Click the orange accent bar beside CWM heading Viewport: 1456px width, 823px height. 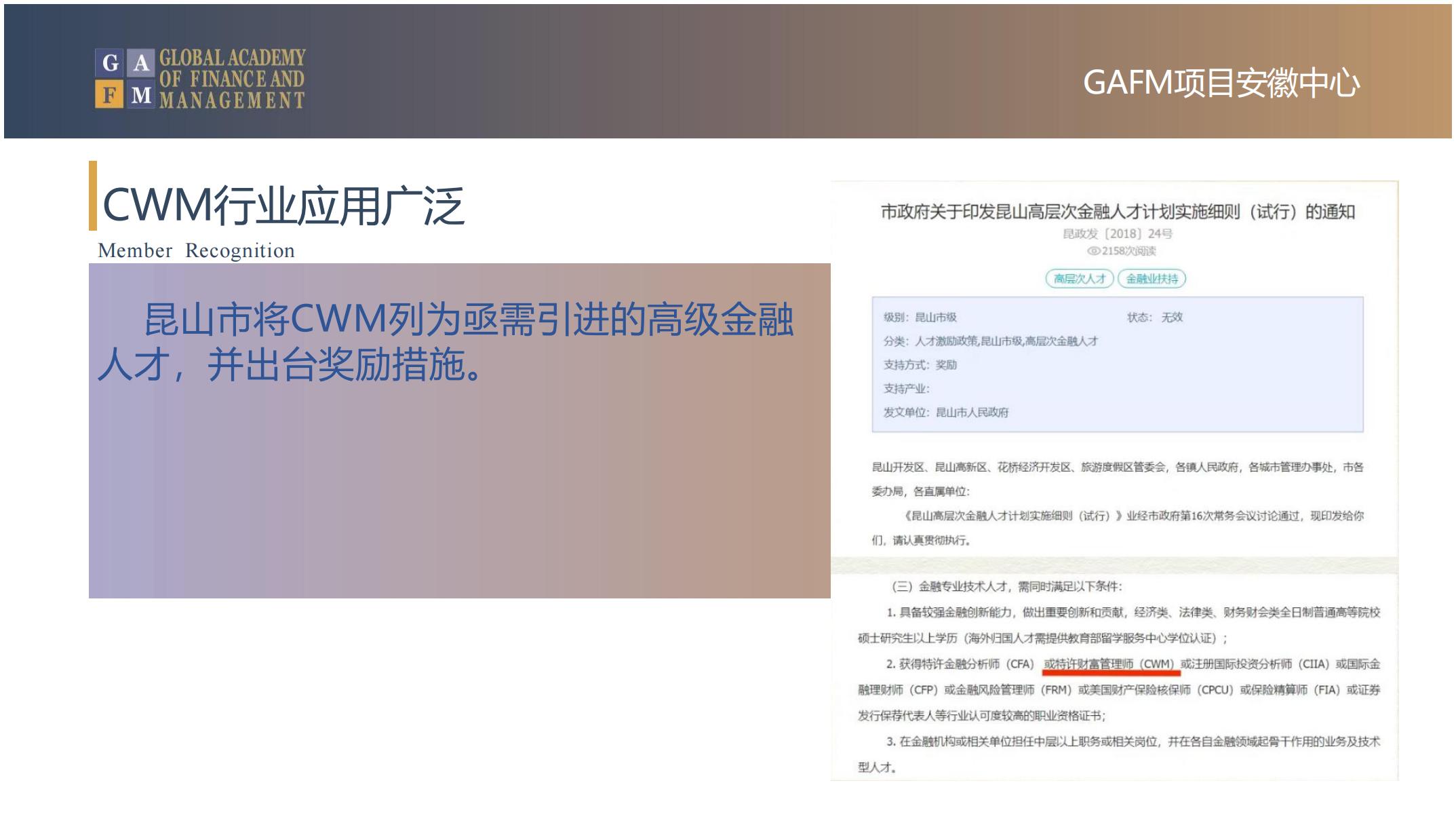(93, 195)
